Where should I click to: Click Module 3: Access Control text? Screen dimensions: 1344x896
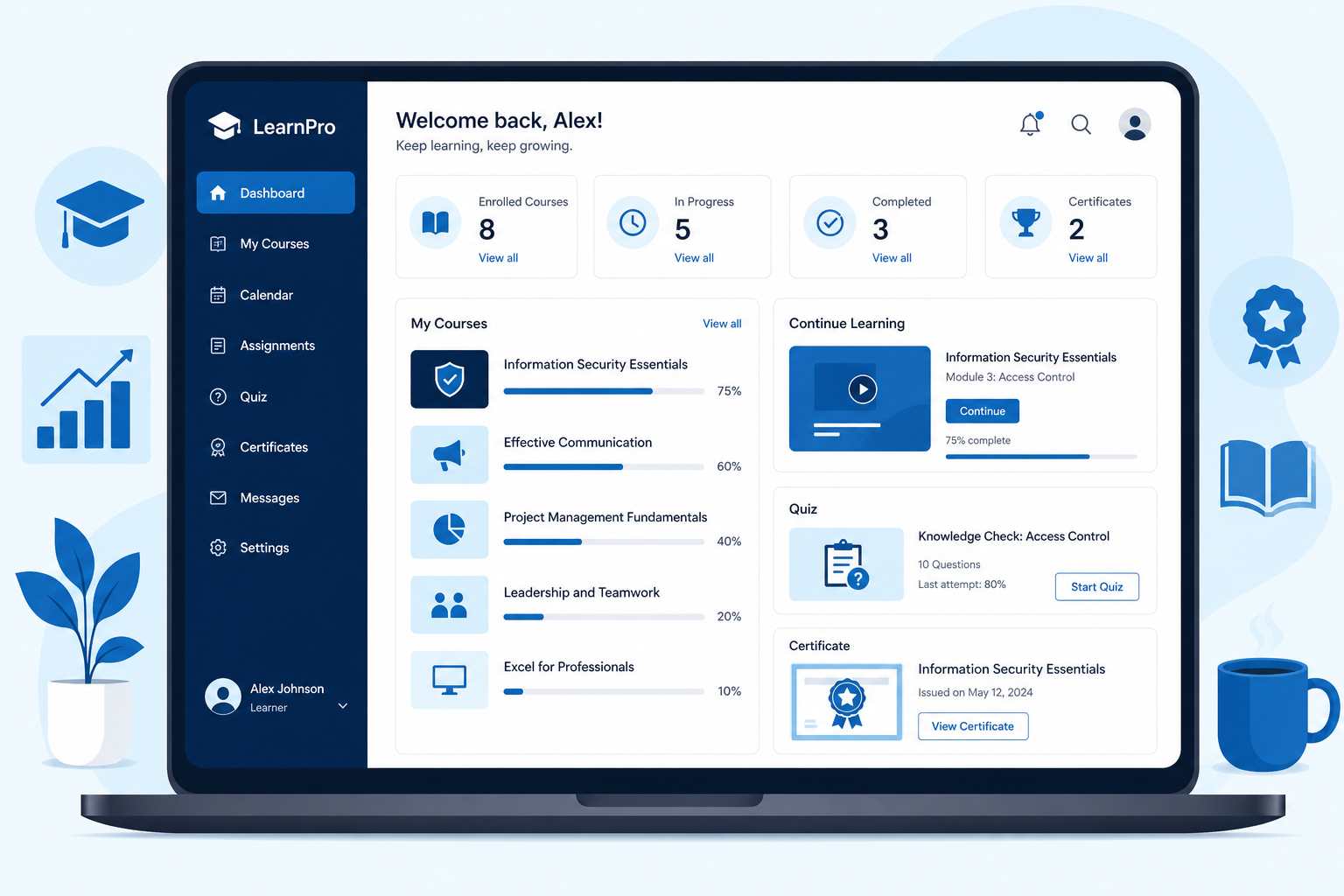coord(1010,377)
